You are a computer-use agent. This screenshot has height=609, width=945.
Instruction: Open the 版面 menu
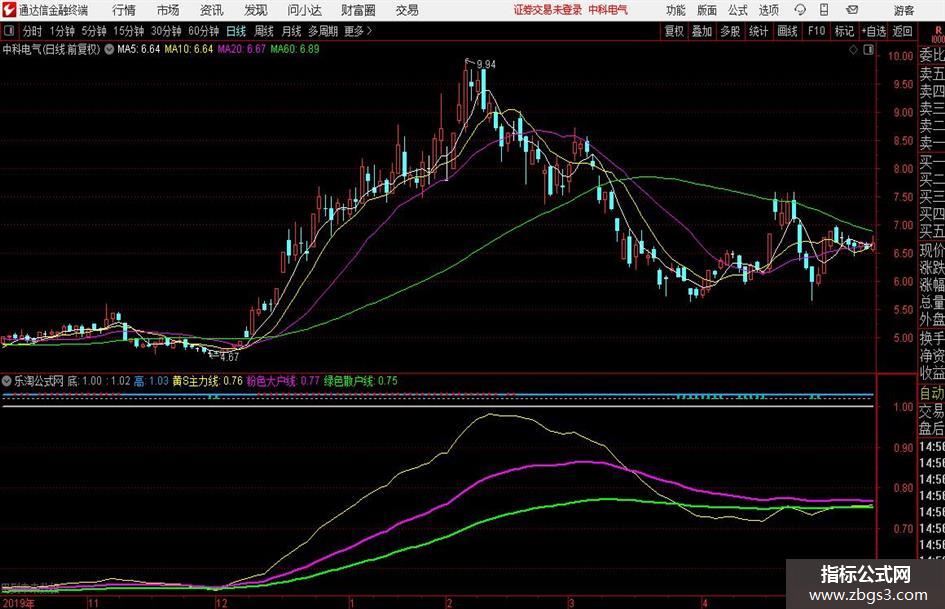(x=706, y=10)
